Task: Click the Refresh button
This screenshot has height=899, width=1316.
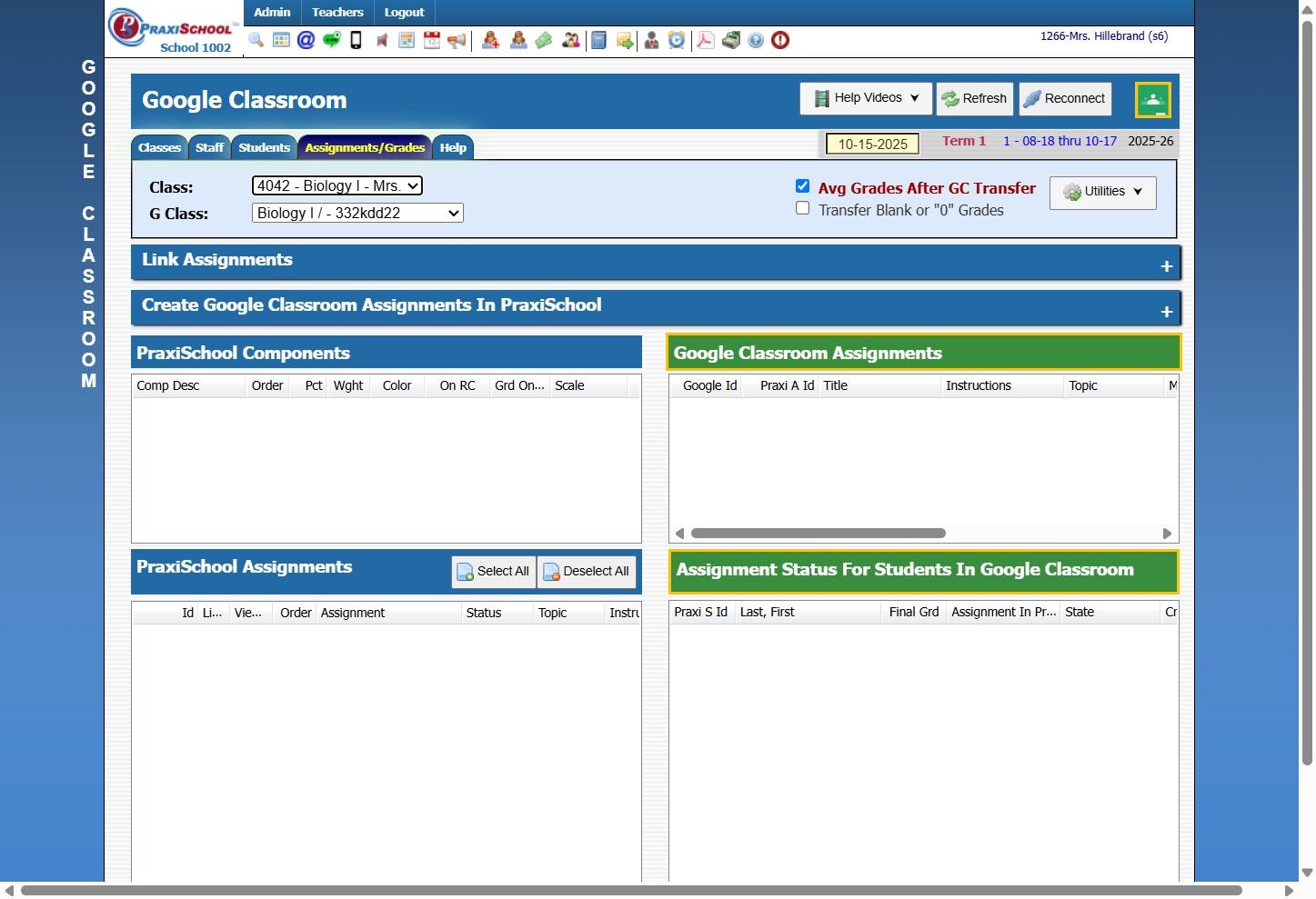Action: tap(974, 98)
